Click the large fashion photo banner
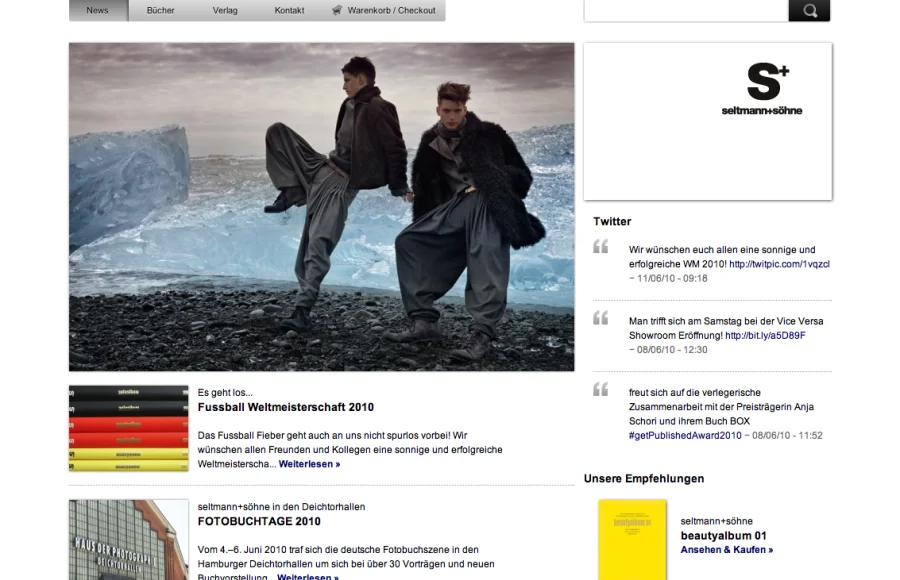Viewport: 900px width, 580px height. [x=321, y=206]
